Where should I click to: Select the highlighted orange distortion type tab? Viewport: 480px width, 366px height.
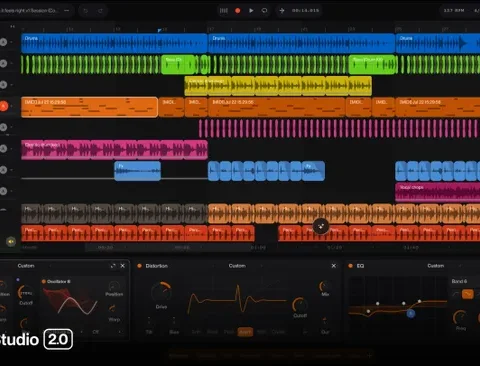point(245,332)
